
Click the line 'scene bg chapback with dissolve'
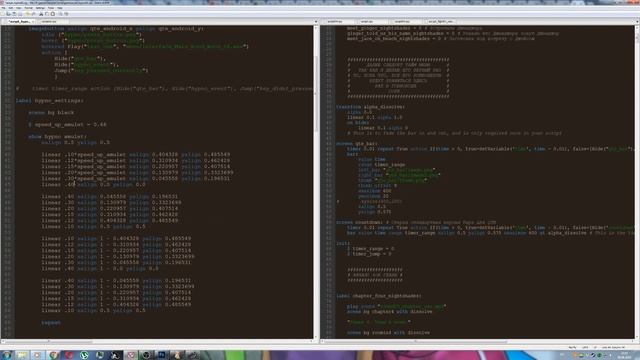[389, 312]
